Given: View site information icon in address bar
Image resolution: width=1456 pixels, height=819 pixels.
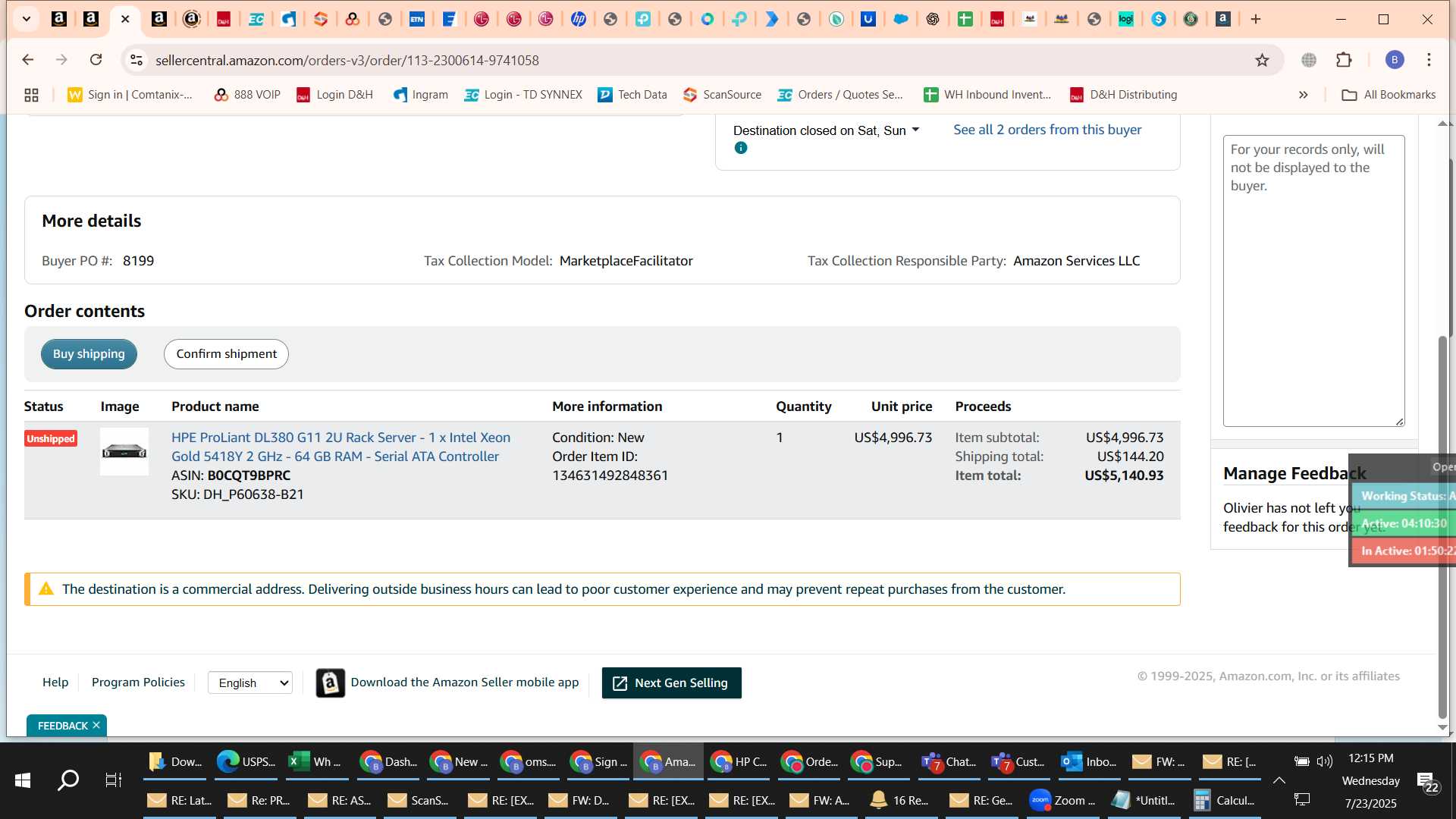Looking at the screenshot, I should click(136, 60).
